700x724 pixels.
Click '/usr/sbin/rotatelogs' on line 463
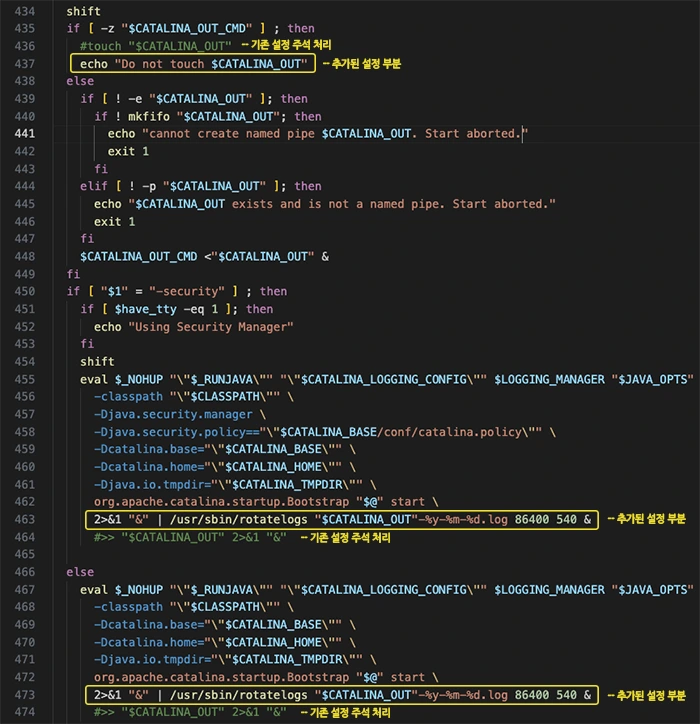(238, 520)
